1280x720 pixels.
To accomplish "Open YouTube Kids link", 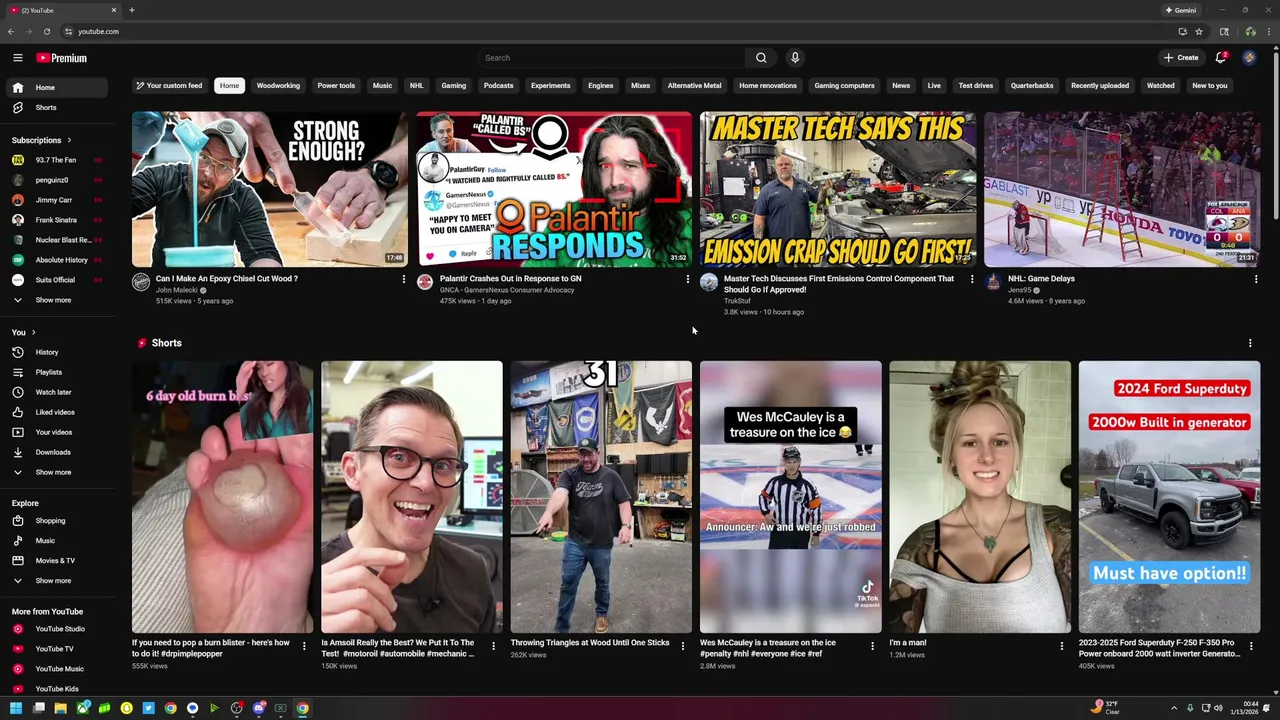I will [55, 689].
